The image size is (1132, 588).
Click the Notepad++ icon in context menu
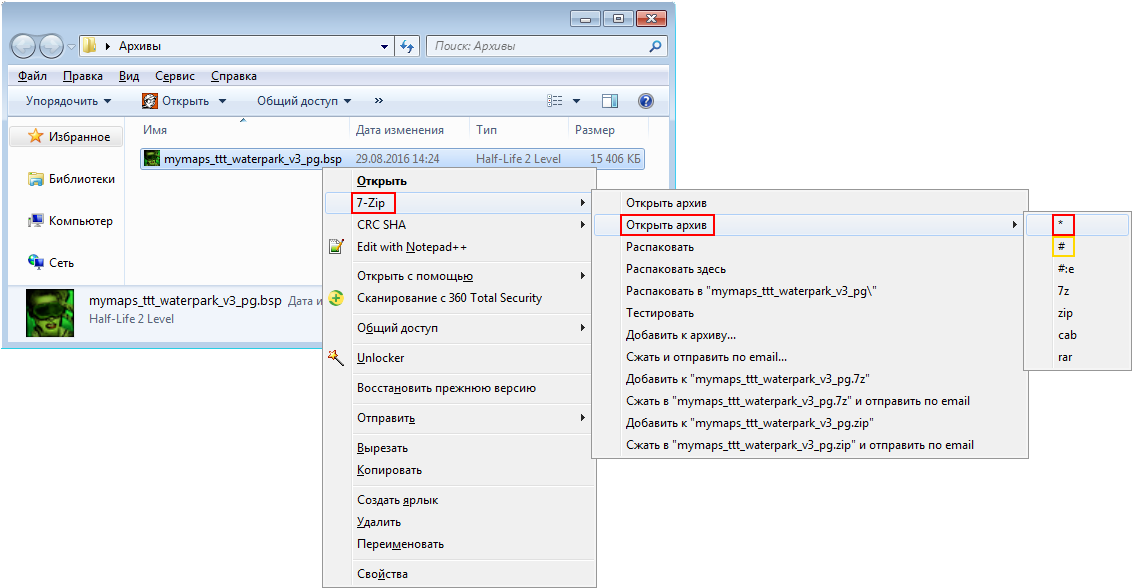click(x=336, y=246)
